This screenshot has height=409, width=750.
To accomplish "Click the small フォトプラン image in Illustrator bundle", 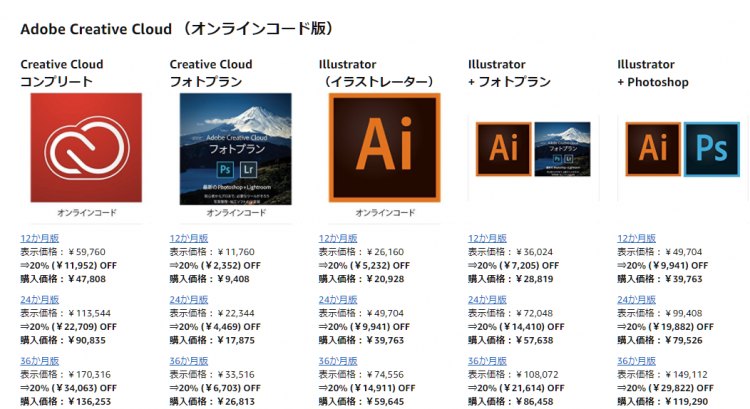I will [x=562, y=149].
